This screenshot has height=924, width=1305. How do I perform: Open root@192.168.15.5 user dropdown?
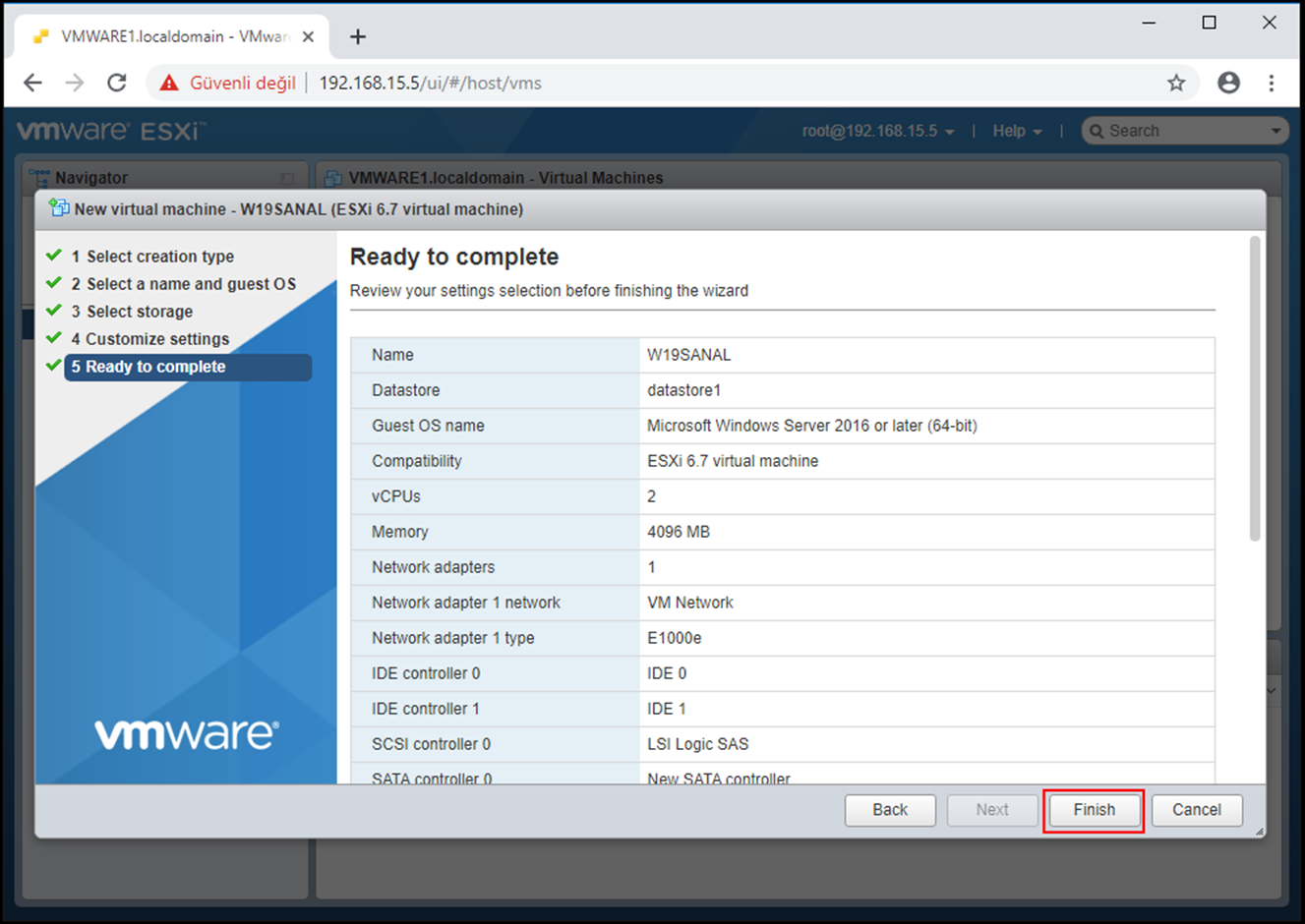877,131
